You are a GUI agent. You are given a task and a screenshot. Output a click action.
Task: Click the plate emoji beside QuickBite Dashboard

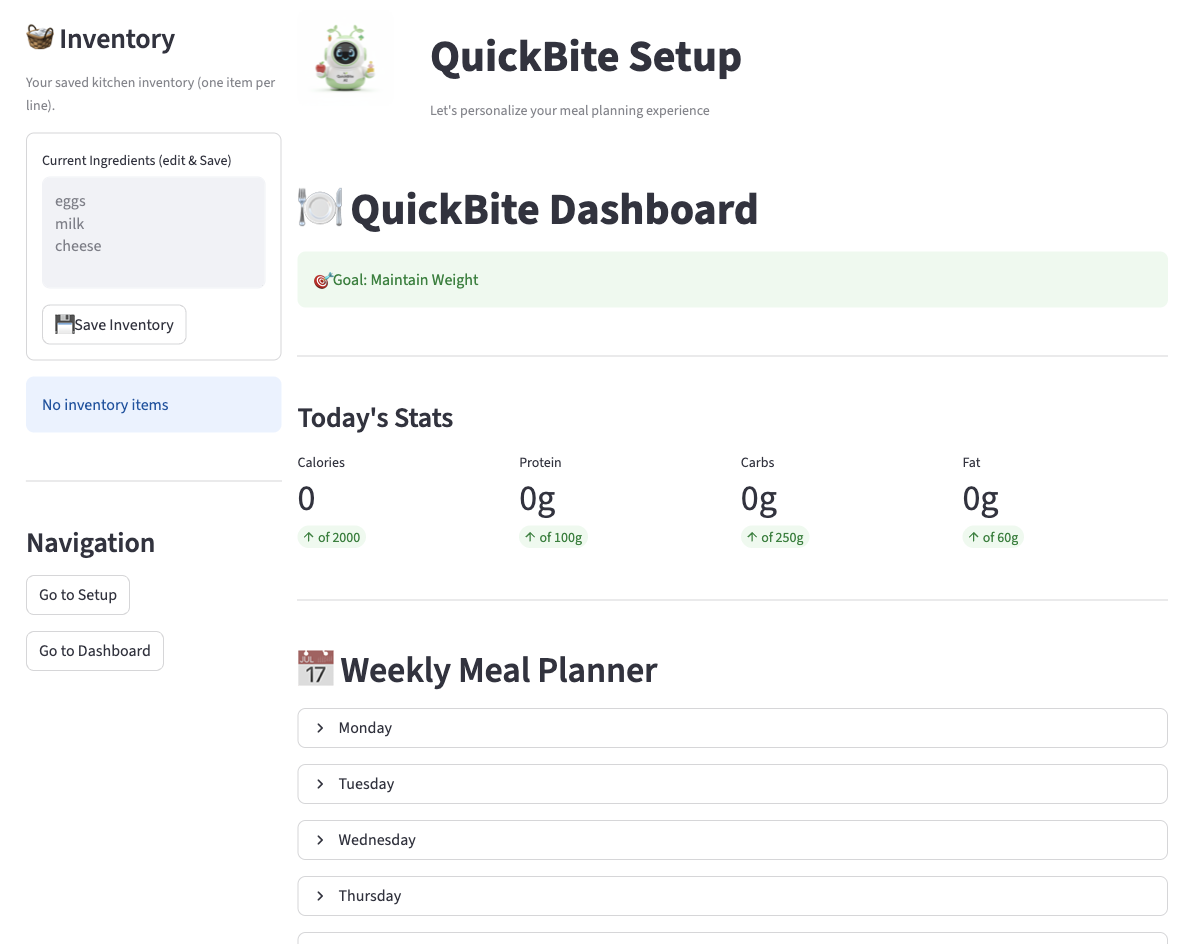320,207
